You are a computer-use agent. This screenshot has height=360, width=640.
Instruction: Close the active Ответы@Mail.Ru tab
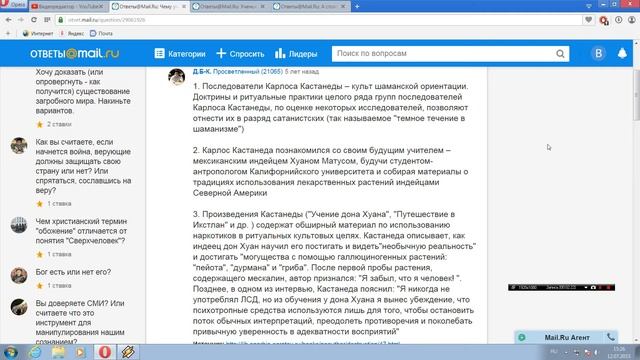pyautogui.click(x=184, y=7)
